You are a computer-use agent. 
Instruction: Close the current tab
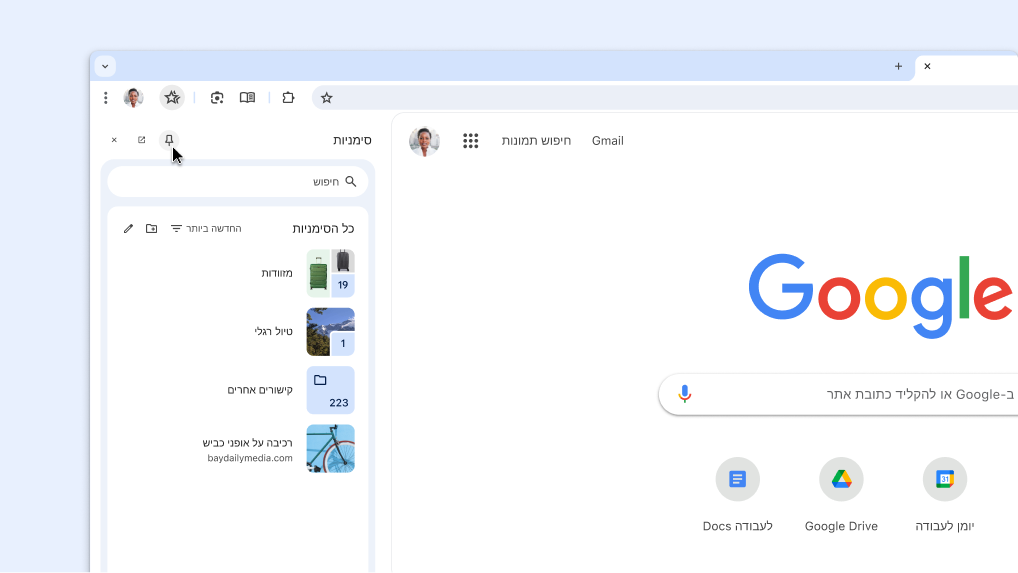point(927,66)
